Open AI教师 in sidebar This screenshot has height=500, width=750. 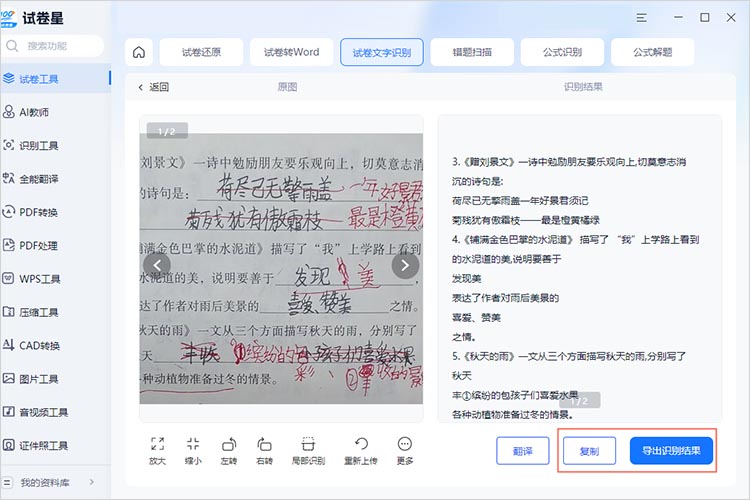pos(55,112)
